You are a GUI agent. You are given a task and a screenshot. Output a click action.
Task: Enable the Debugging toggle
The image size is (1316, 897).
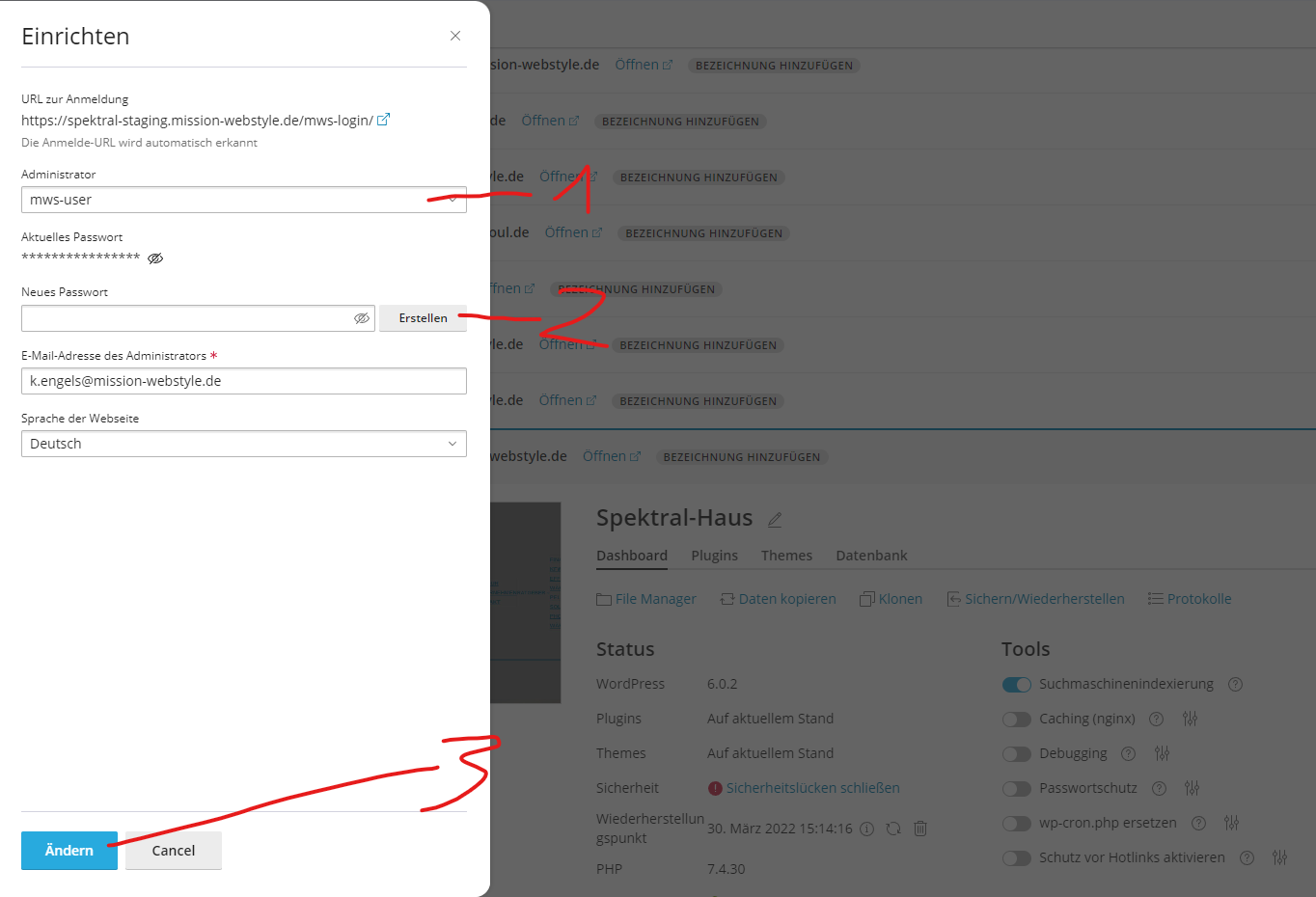click(1016, 753)
